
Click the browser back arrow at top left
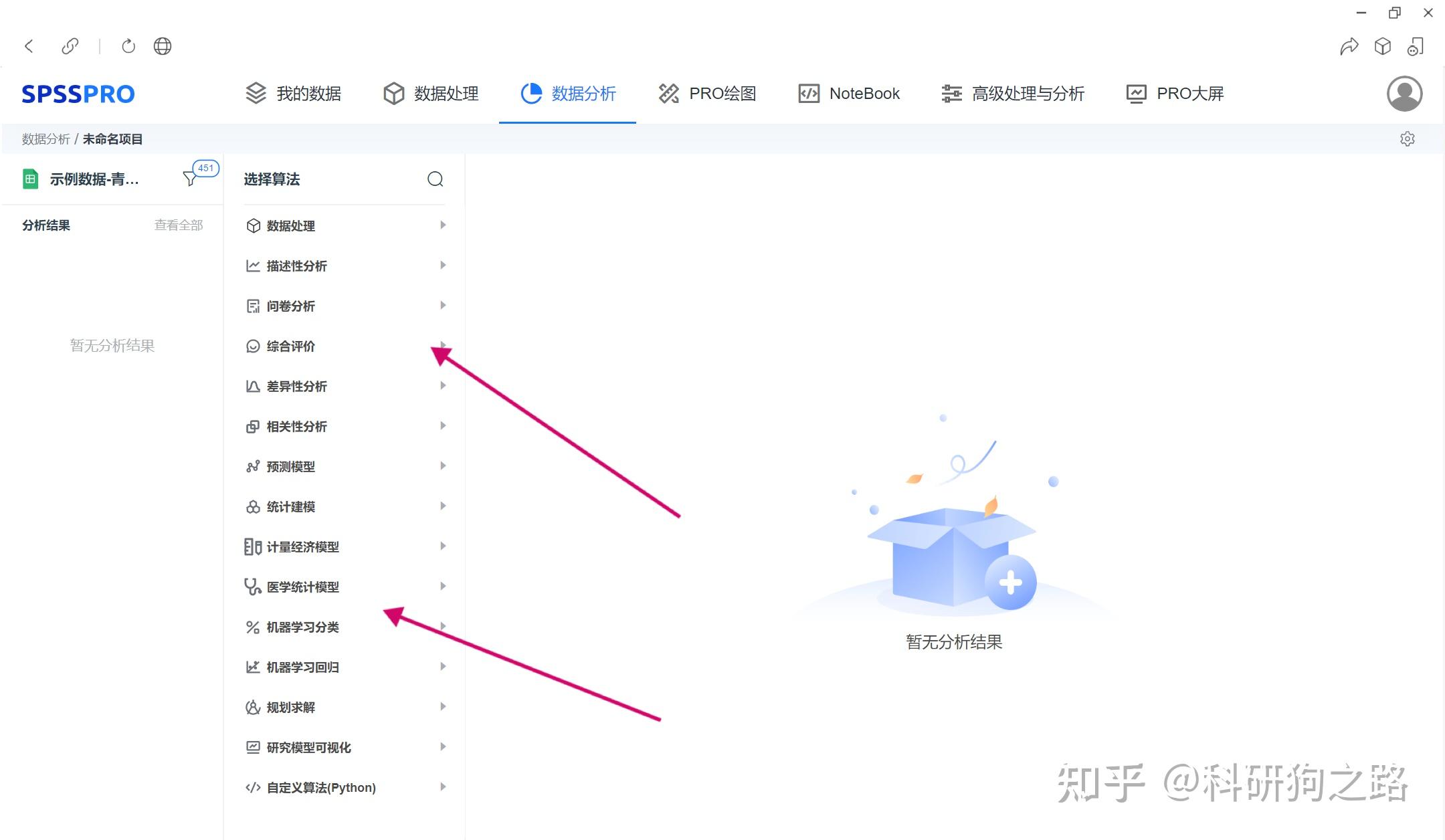29,45
